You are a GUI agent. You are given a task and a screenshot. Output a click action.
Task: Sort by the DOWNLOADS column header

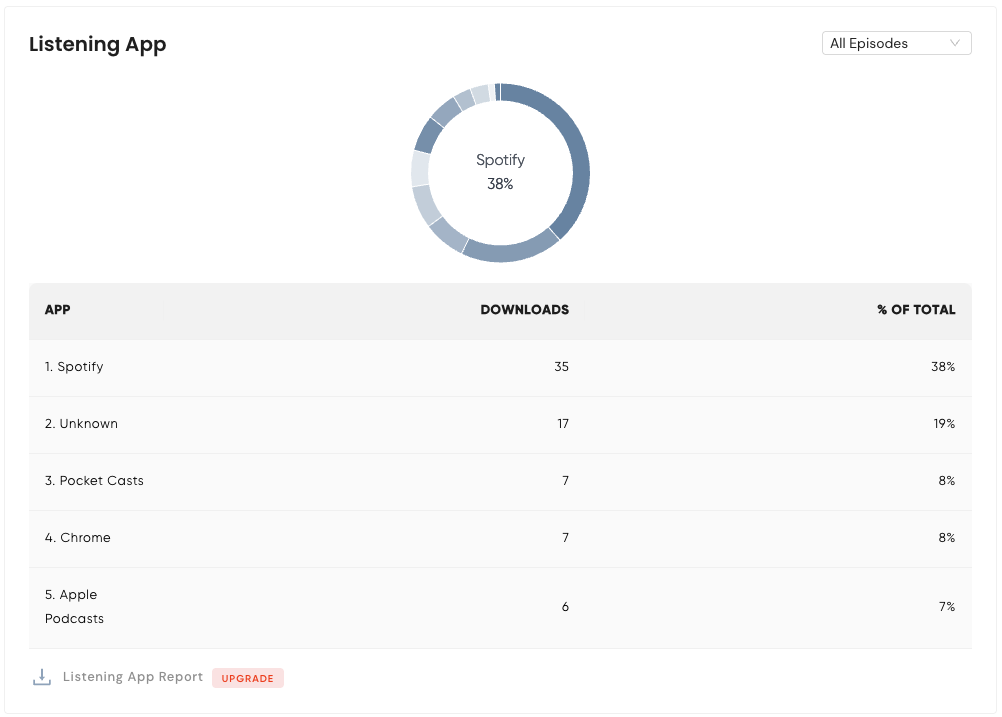pos(525,309)
